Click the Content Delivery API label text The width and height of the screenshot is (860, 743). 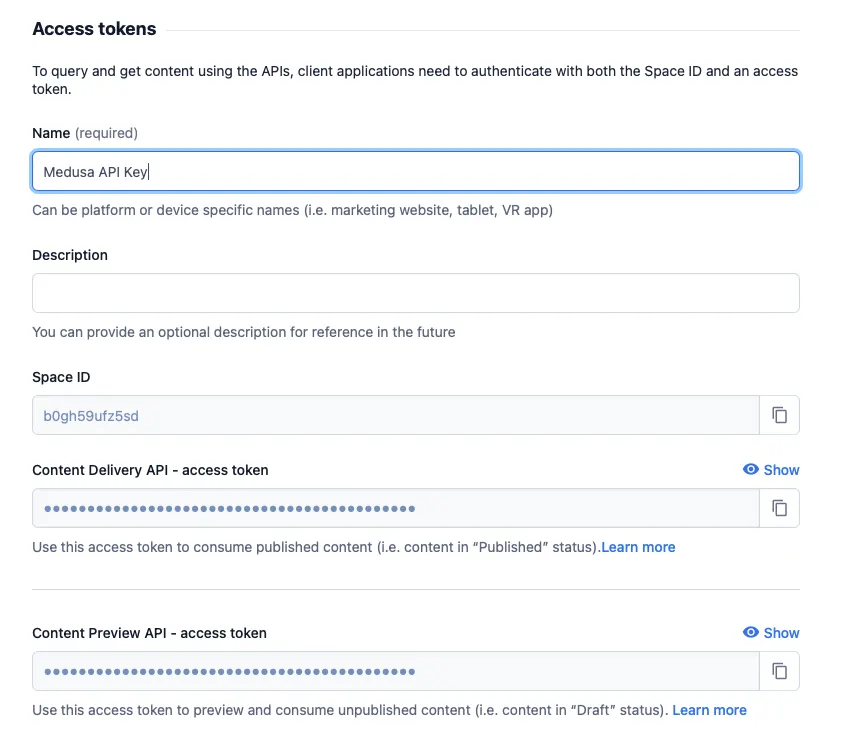tap(150, 470)
